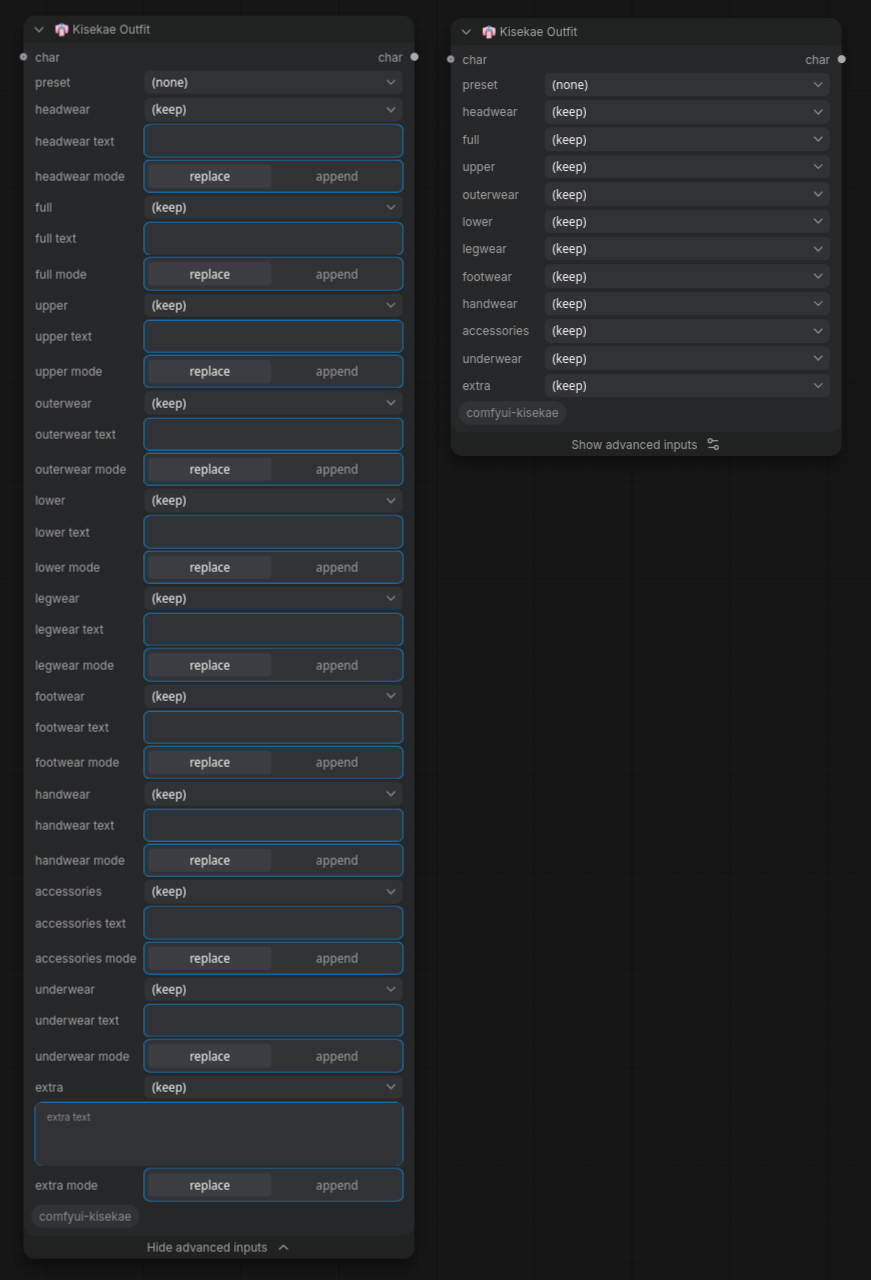Set upper mode to append
This screenshot has height=1280, width=871.
click(337, 371)
